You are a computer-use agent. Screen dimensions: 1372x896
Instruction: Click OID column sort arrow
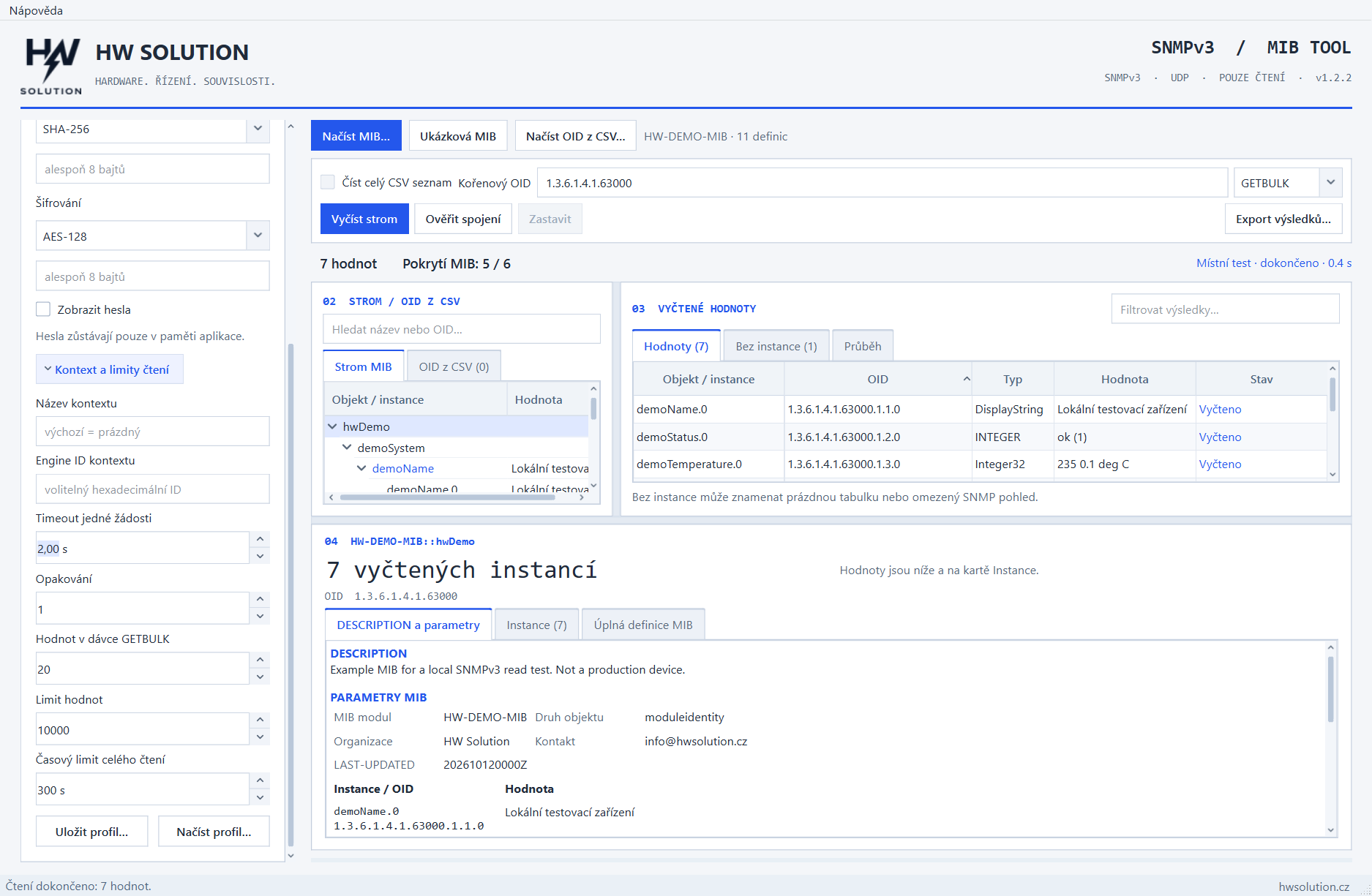click(x=966, y=379)
